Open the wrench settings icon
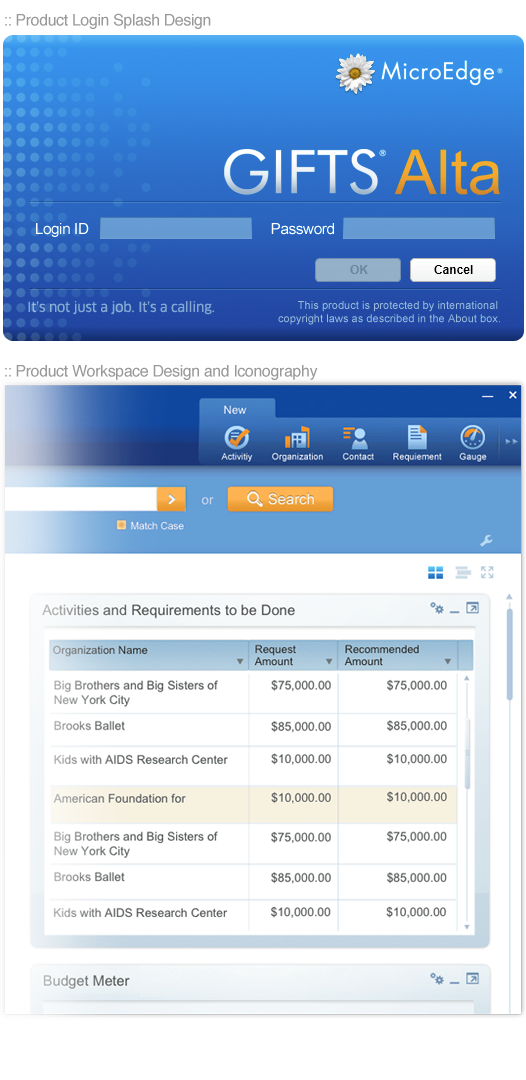The height and width of the screenshot is (1080, 526). 486,540
